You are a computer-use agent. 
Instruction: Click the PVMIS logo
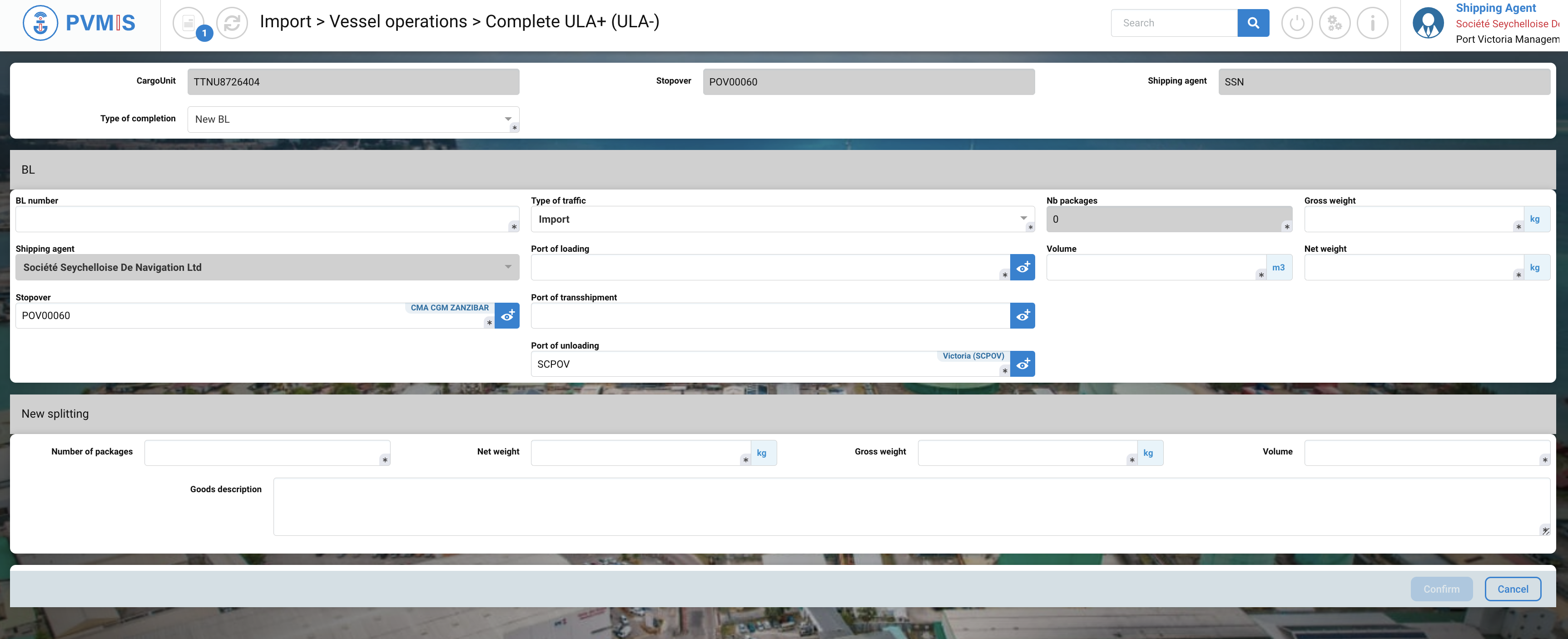click(x=79, y=23)
